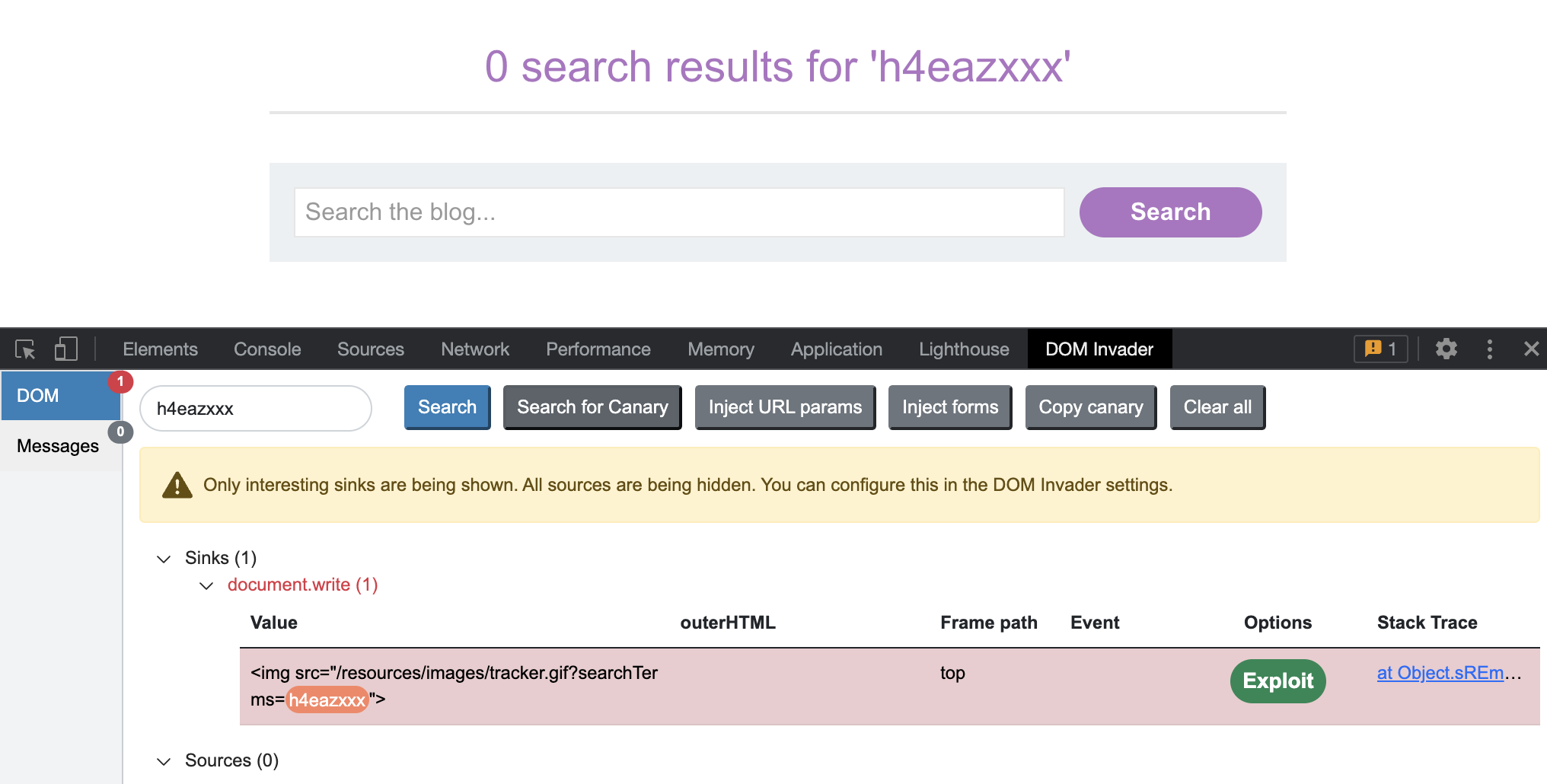The width and height of the screenshot is (1547, 784).
Task: Toggle the device toolbar icon
Action: tap(65, 349)
